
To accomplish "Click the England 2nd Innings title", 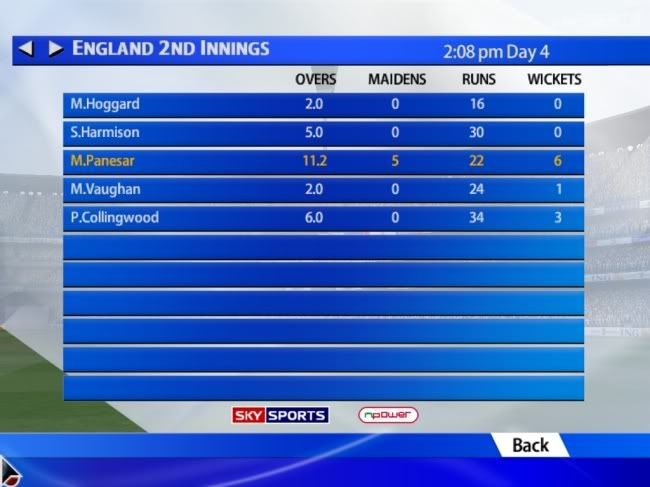I will click(x=171, y=48).
